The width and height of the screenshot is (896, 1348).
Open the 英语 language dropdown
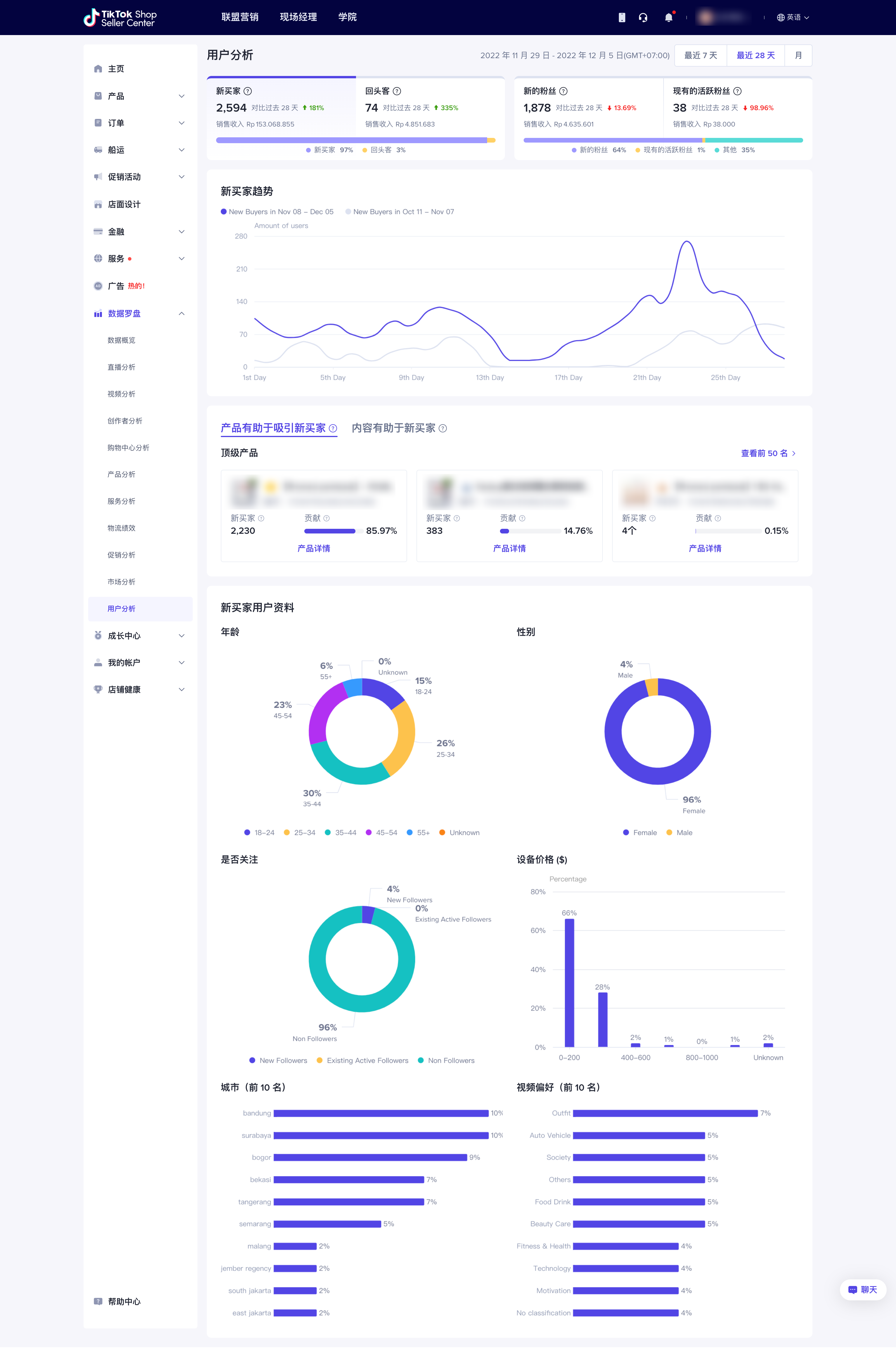[793, 18]
